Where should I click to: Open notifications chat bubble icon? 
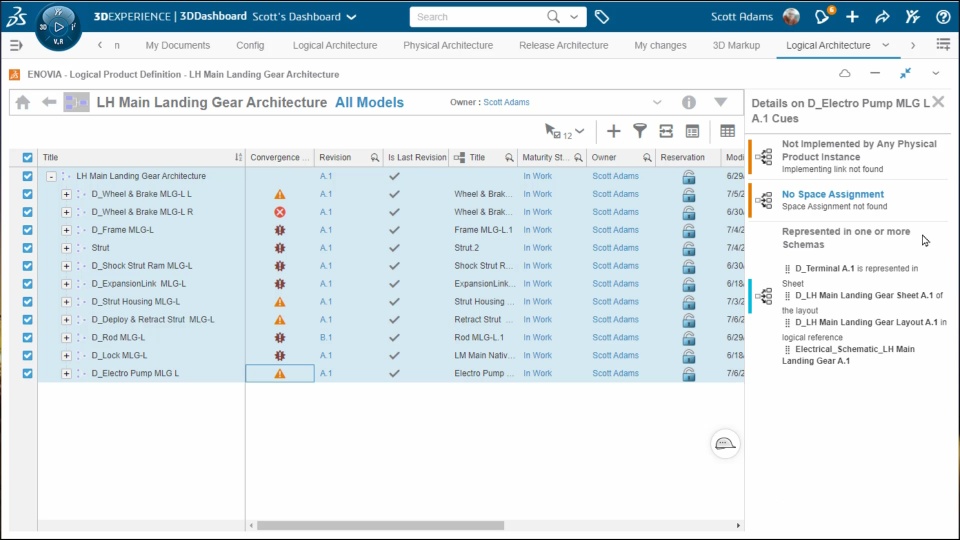tap(822, 17)
